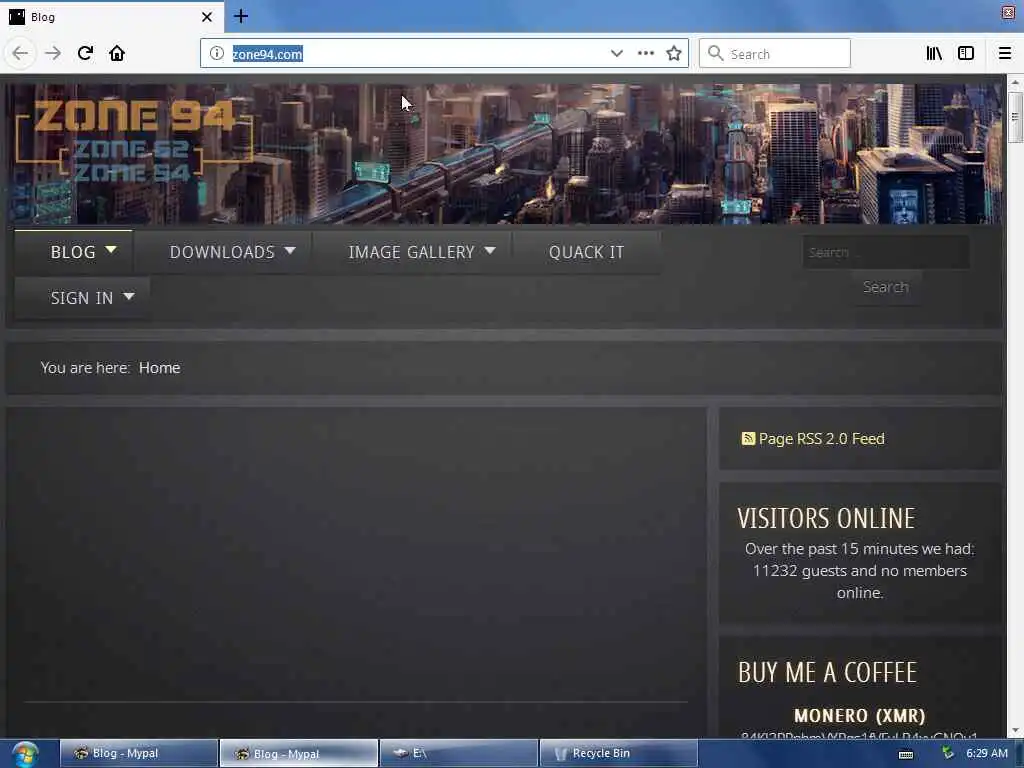1024x768 pixels.
Task: Open the Page RSS 2.0 Feed link
Action: click(x=822, y=439)
